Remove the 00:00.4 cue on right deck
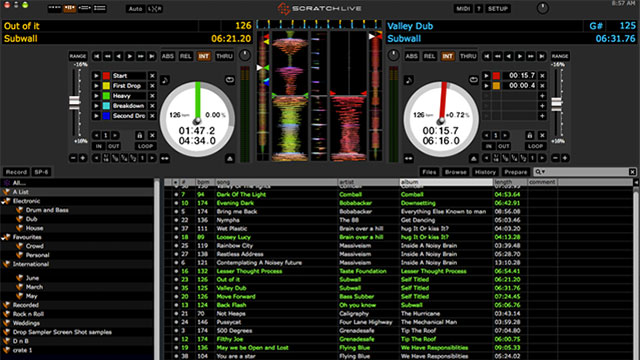 [x=542, y=86]
